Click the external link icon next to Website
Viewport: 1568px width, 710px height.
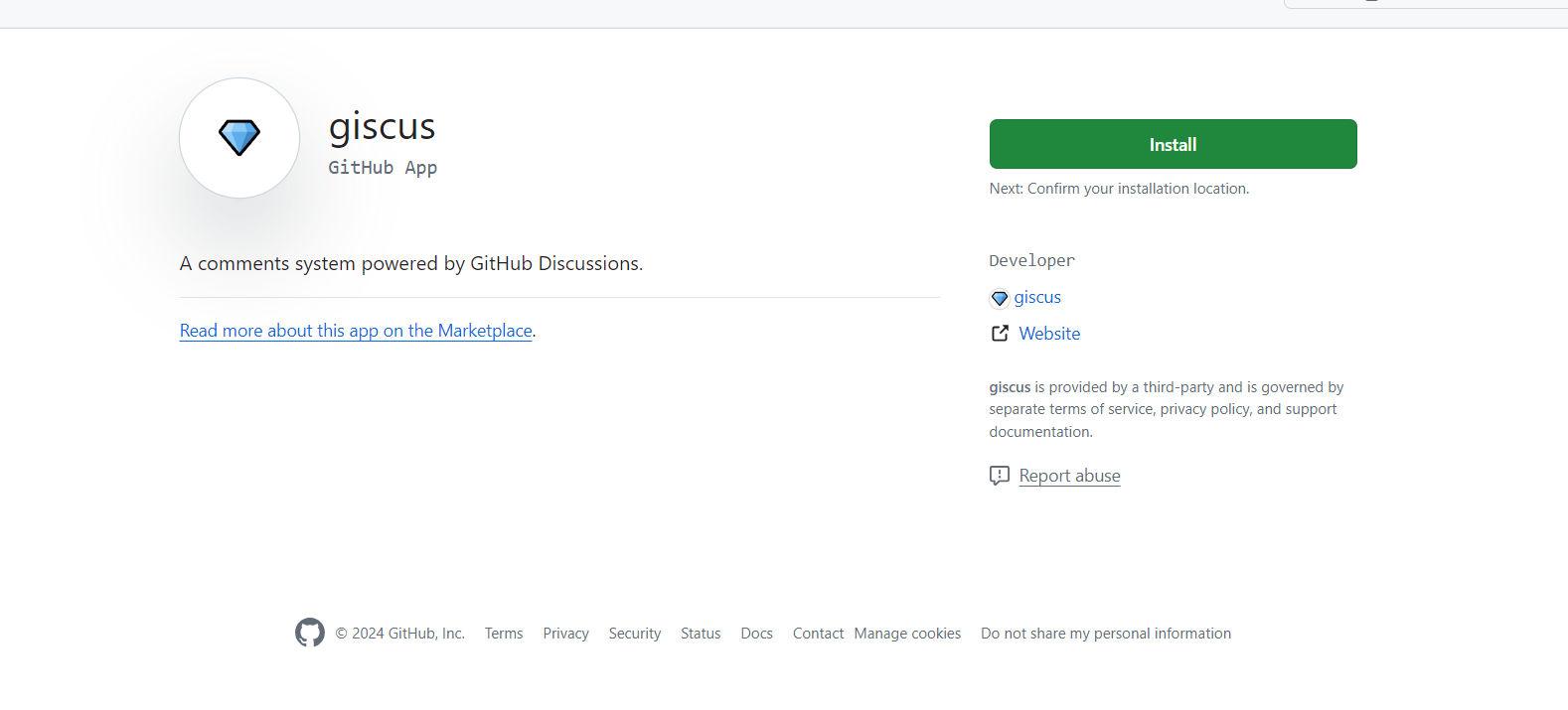point(1000,334)
